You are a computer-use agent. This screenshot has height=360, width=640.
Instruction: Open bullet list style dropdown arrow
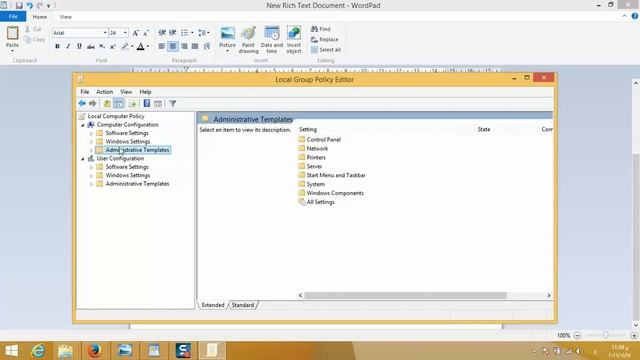pyautogui.click(x=192, y=33)
